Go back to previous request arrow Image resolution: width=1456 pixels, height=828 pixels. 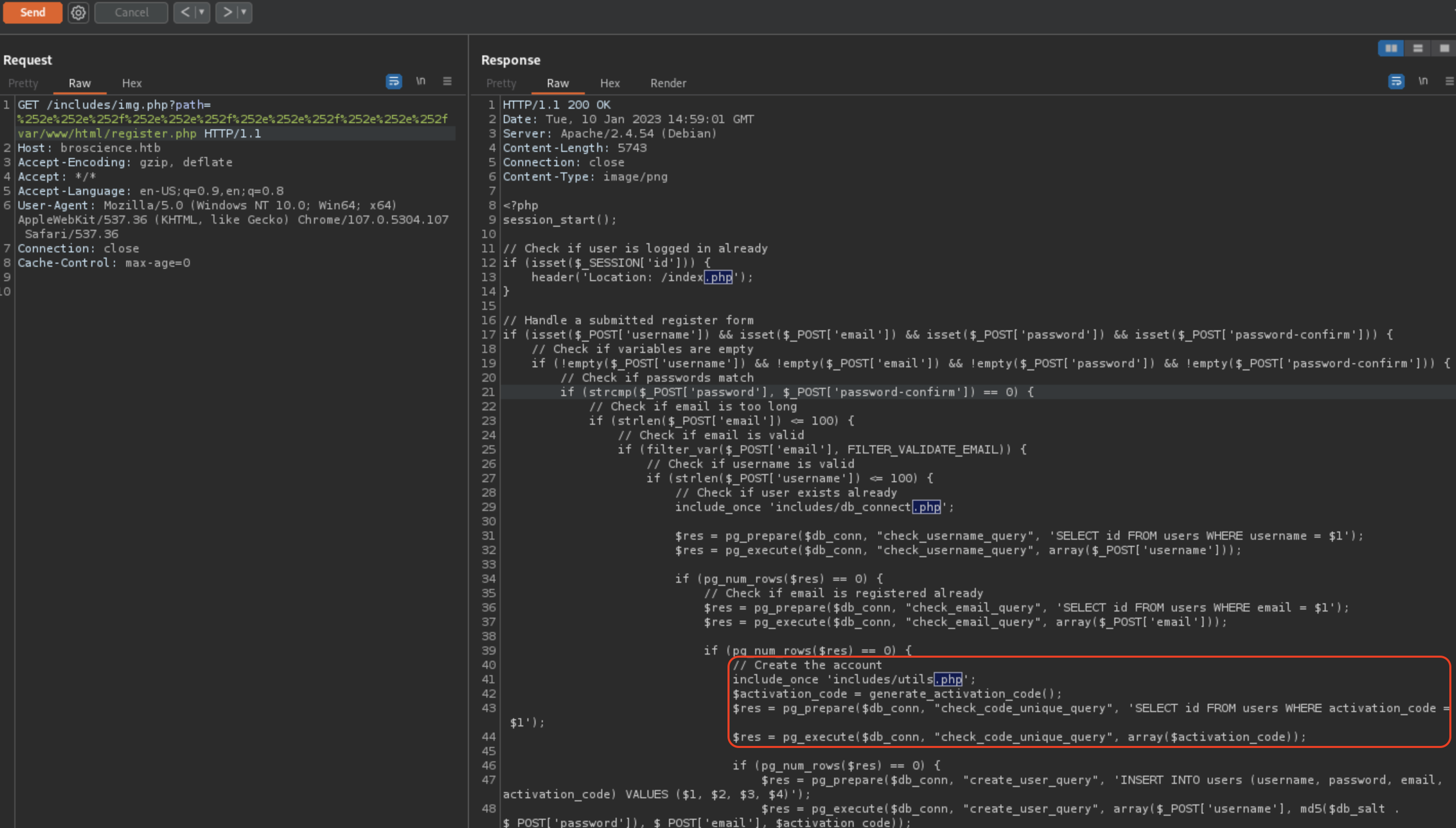click(x=185, y=12)
